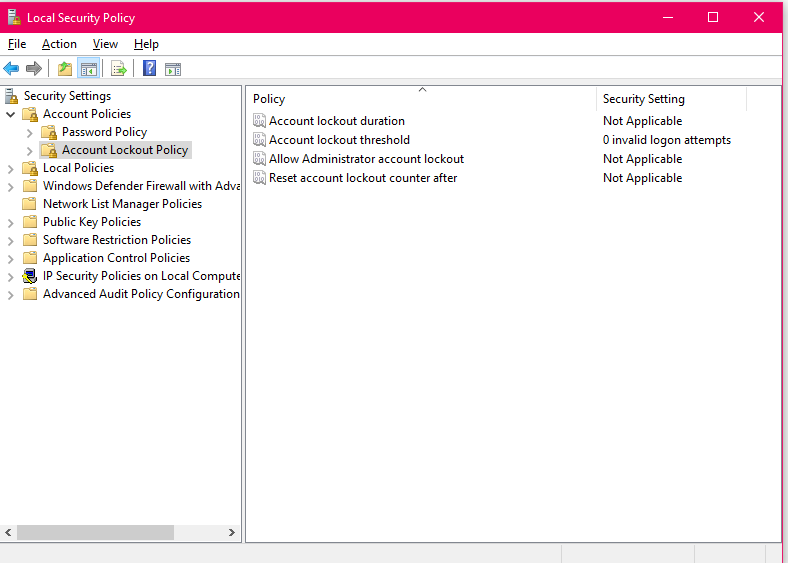Click the Advanced Audit Policy Configuration folder icon
The height and width of the screenshot is (563, 788).
point(30,294)
